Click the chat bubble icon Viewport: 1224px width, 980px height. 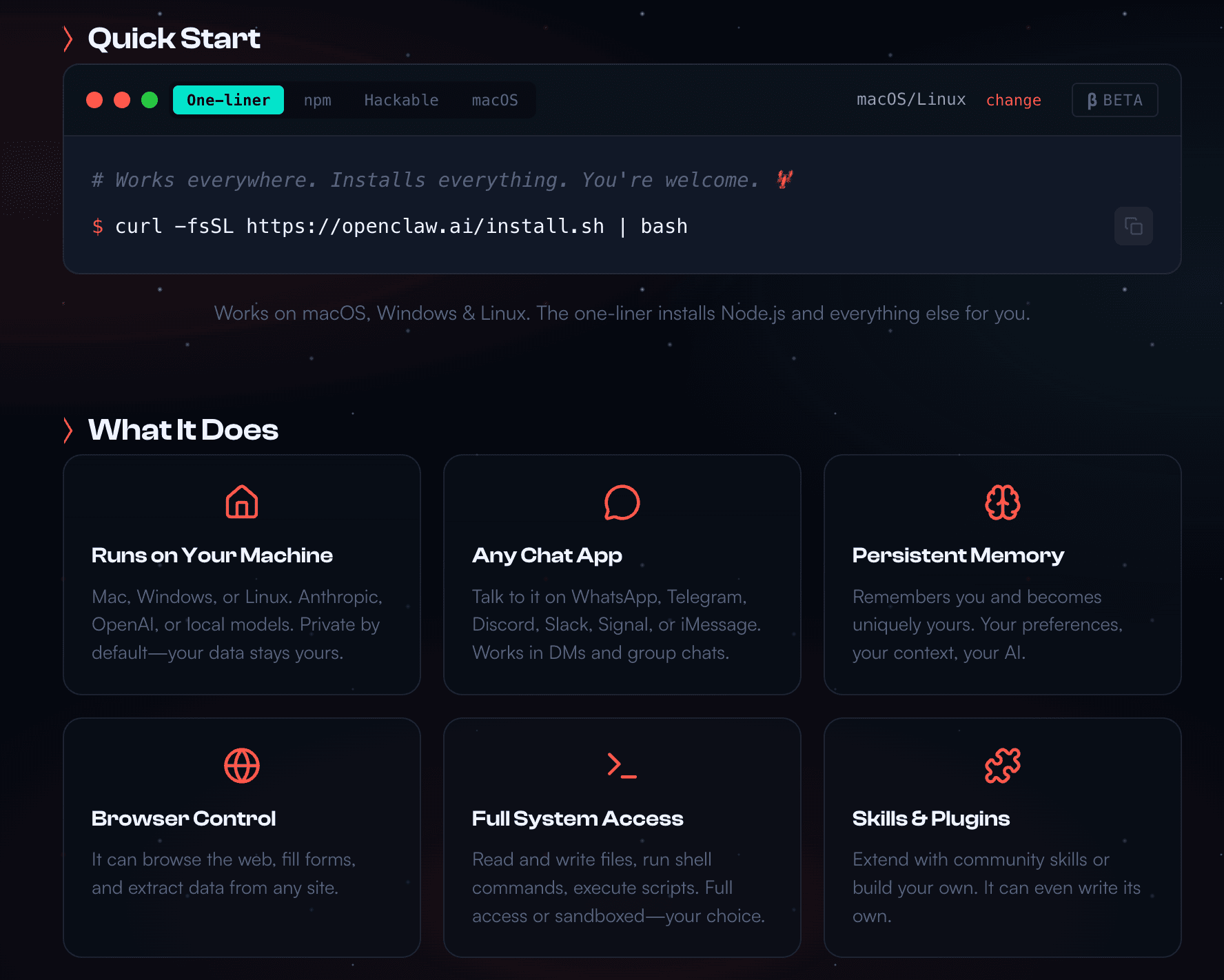point(622,502)
